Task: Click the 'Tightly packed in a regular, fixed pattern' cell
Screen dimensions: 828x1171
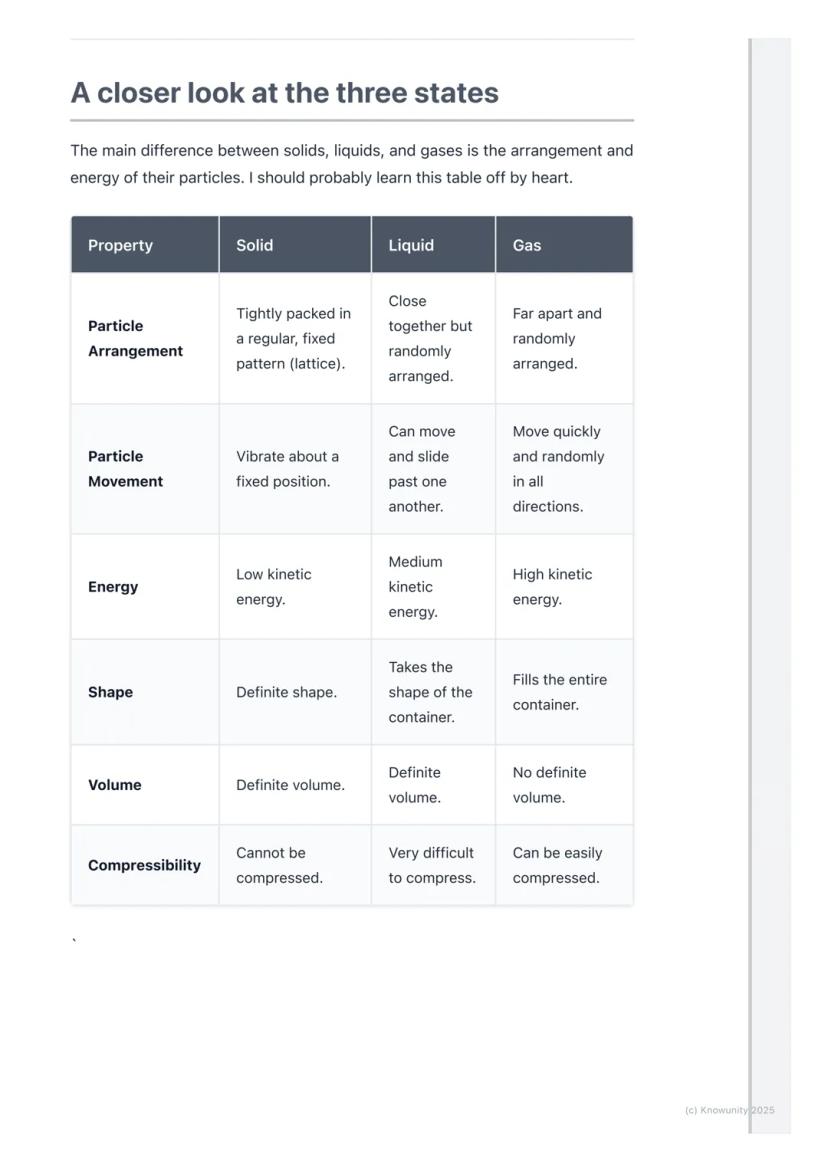Action: (293, 338)
